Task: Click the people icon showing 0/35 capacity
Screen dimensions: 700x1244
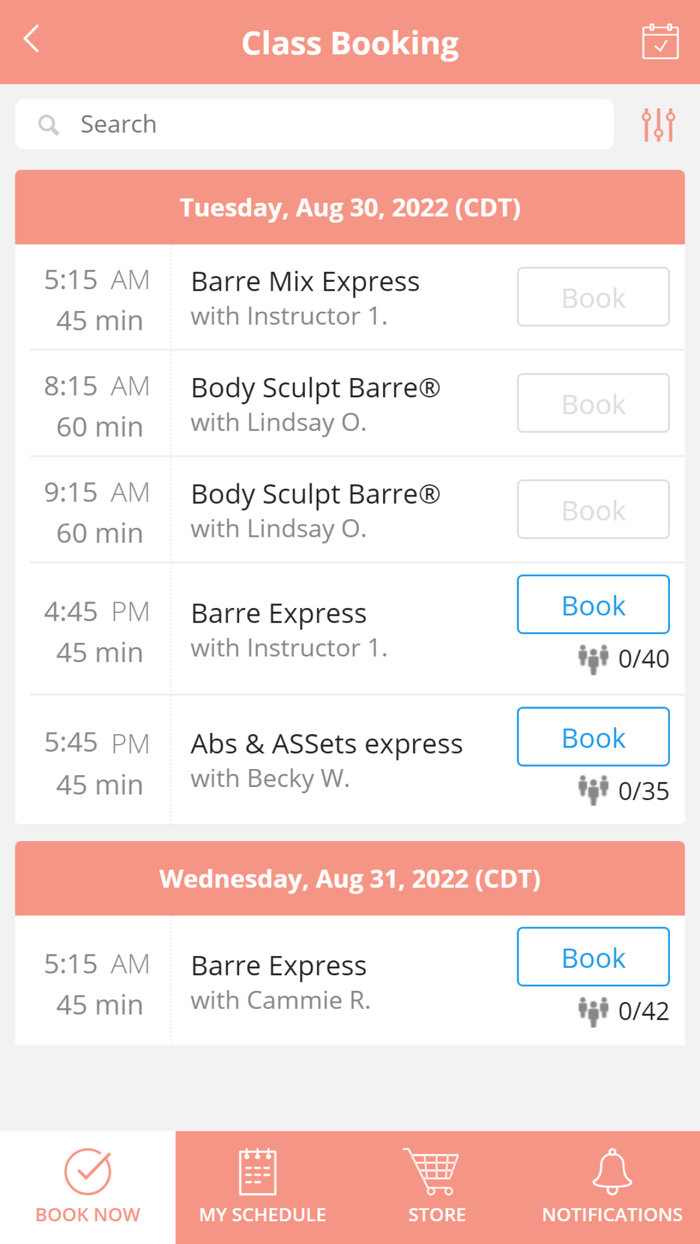Action: pyautogui.click(x=593, y=790)
